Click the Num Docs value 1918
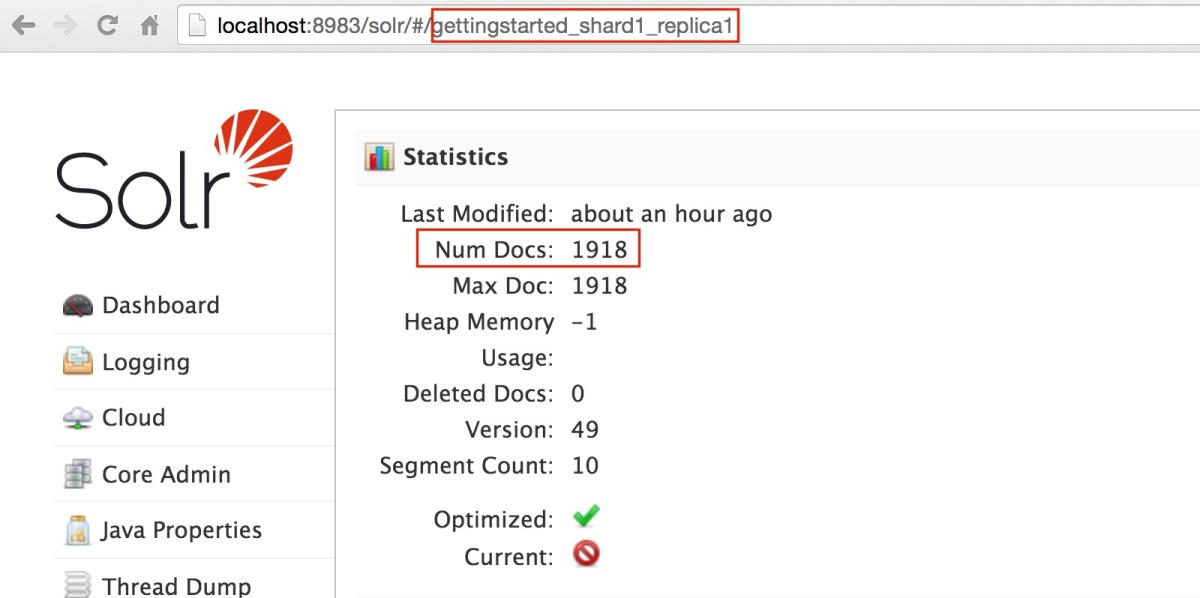This screenshot has width=1200, height=598. click(x=599, y=250)
